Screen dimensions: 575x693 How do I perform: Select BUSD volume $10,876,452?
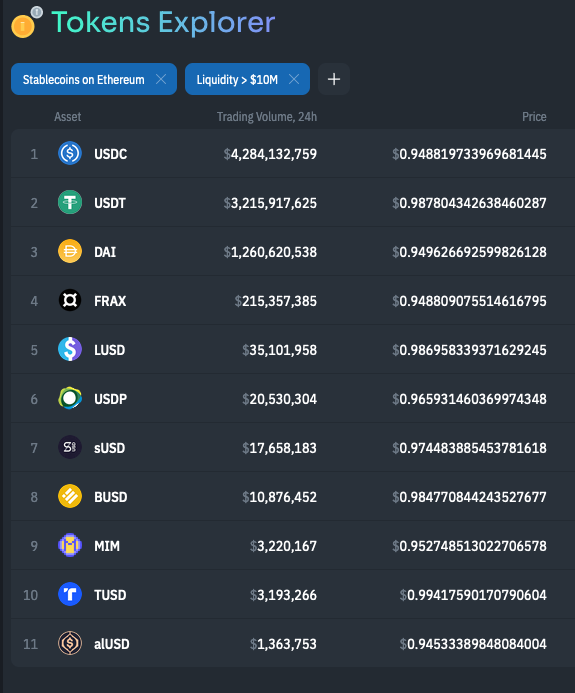tap(279, 497)
